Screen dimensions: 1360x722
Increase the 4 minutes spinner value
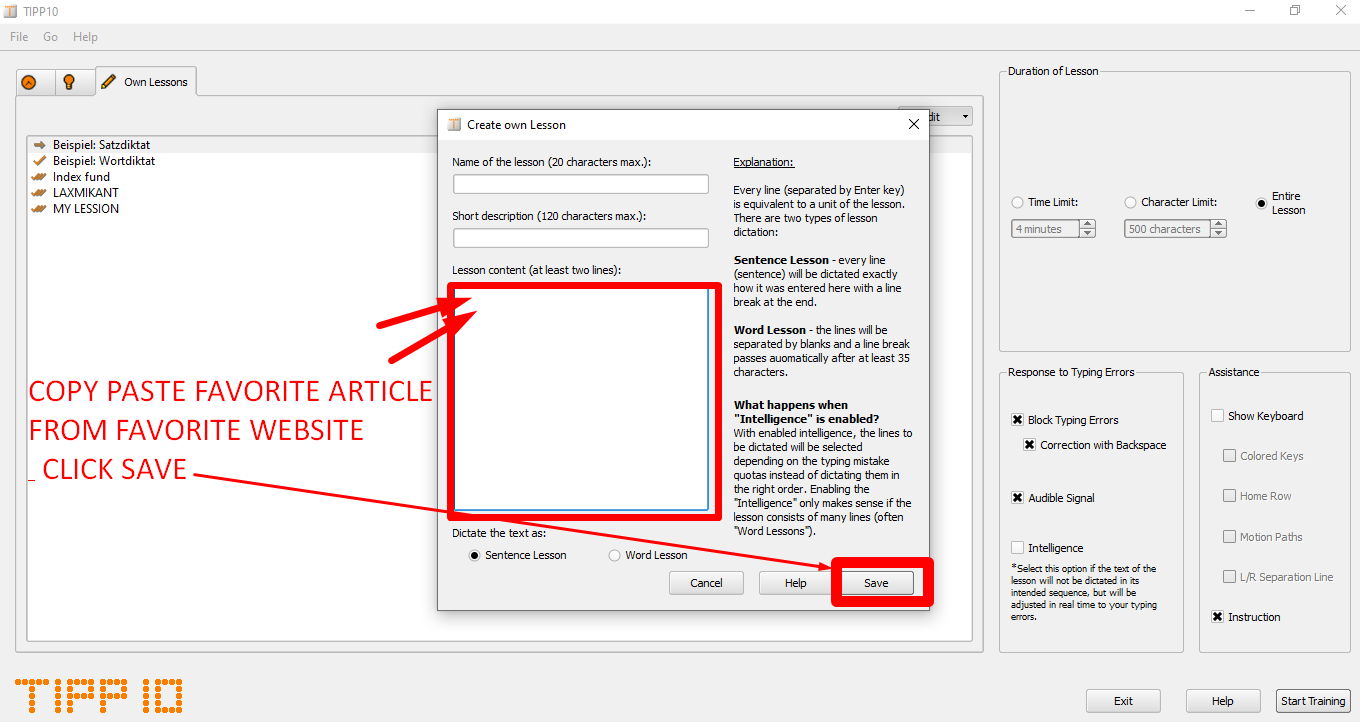pos(1088,224)
